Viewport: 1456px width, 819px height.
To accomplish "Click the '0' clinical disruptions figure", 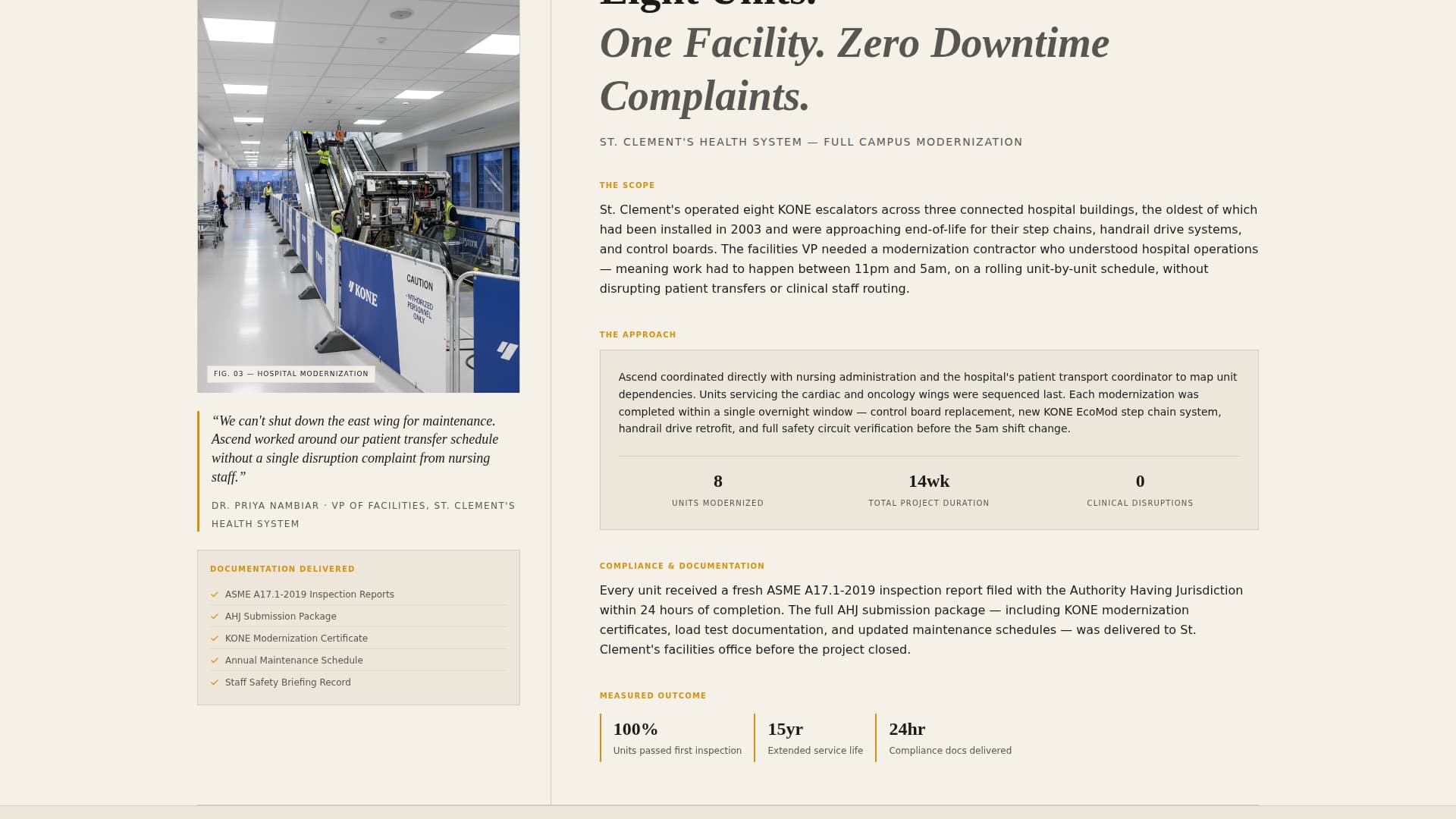I will point(1140,482).
